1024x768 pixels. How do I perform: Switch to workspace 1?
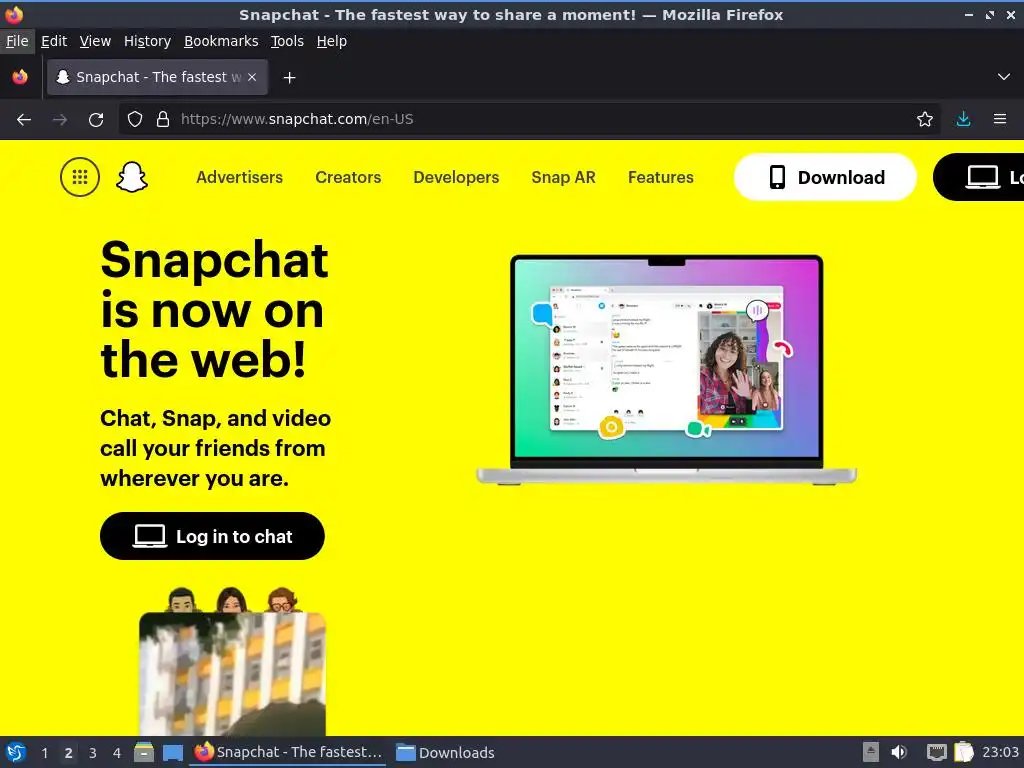44,752
